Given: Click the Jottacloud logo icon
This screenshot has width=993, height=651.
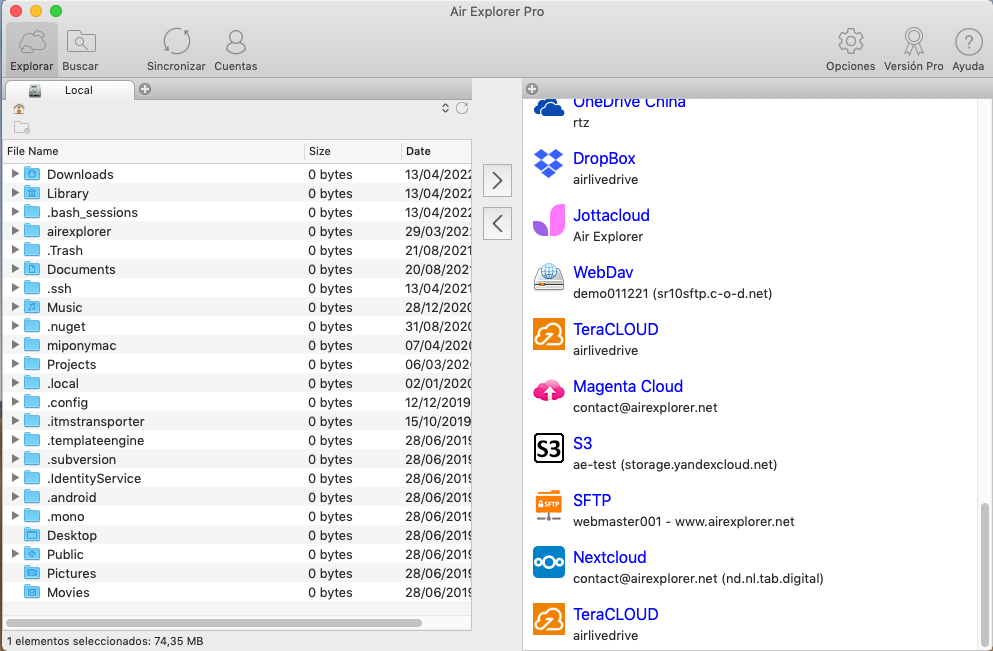Looking at the screenshot, I should pos(548,220).
